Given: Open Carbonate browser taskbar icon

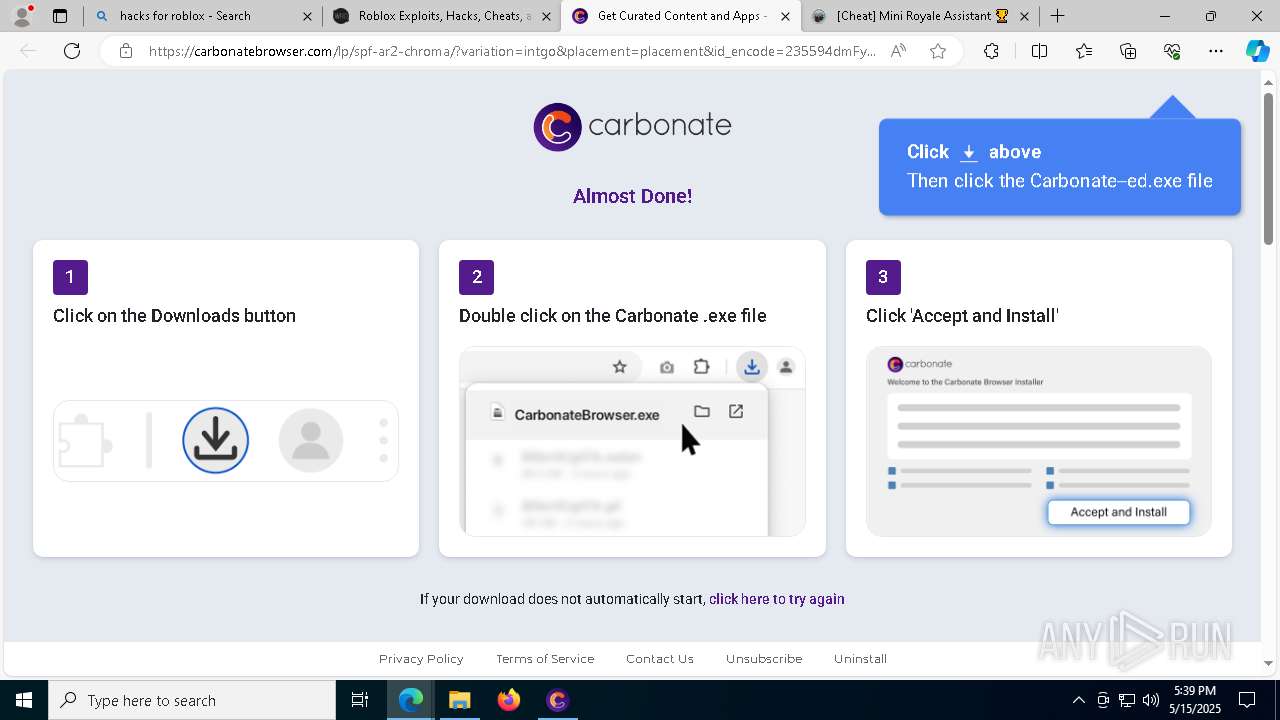Looking at the screenshot, I should (557, 700).
